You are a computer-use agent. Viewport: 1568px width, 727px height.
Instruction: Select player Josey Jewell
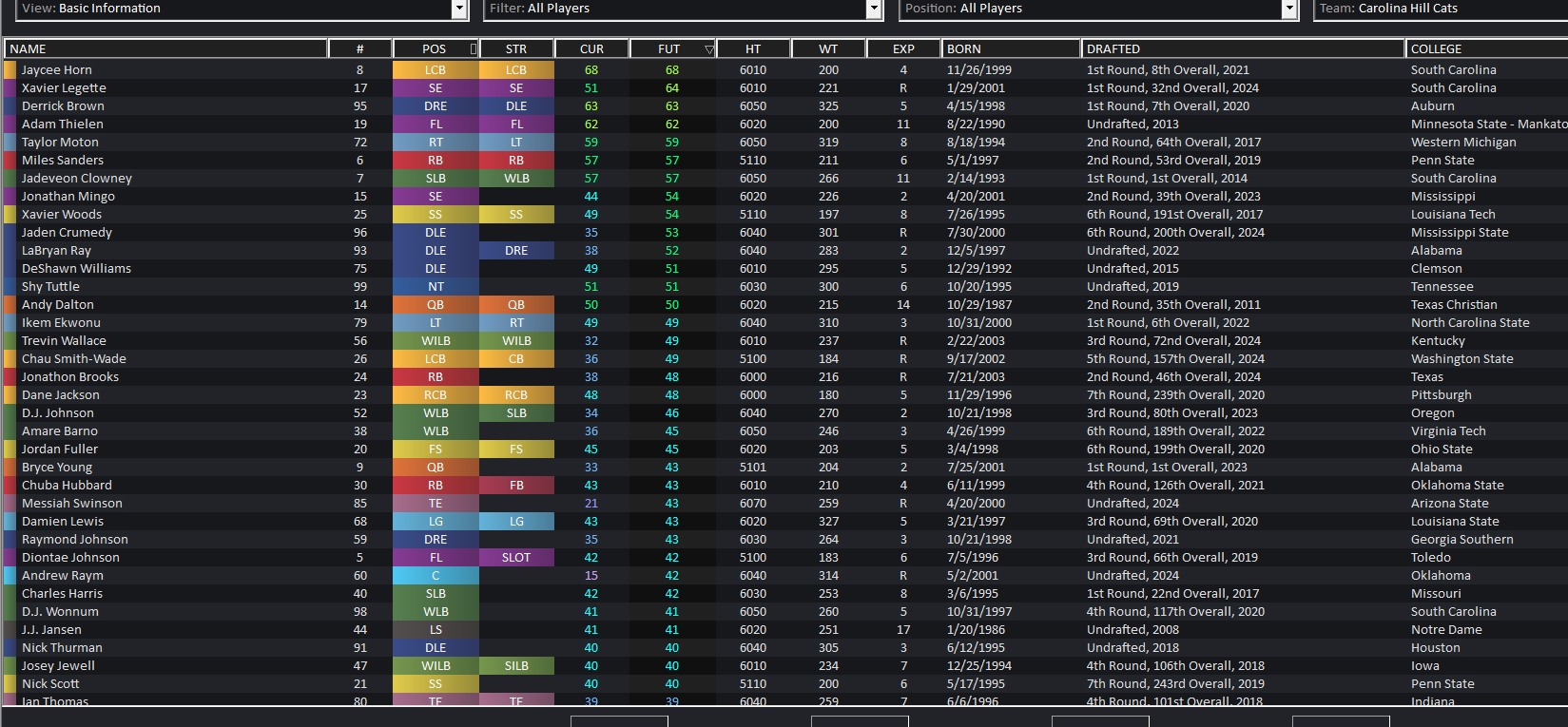tap(58, 665)
